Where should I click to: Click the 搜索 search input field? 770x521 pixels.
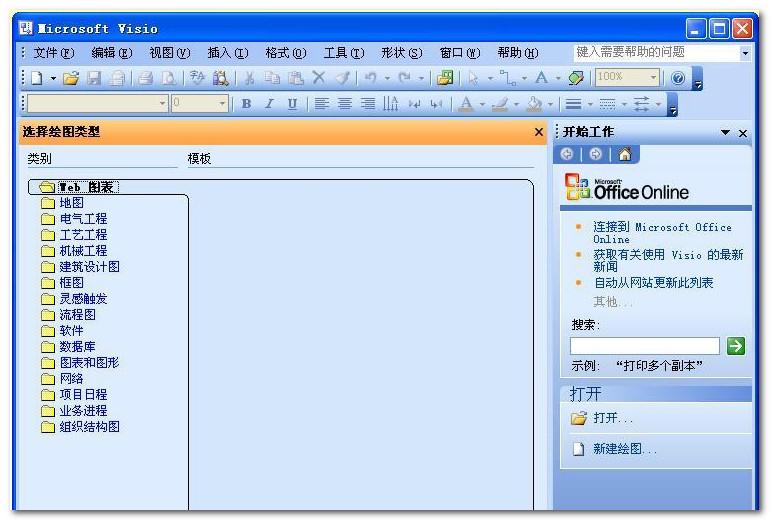click(645, 346)
